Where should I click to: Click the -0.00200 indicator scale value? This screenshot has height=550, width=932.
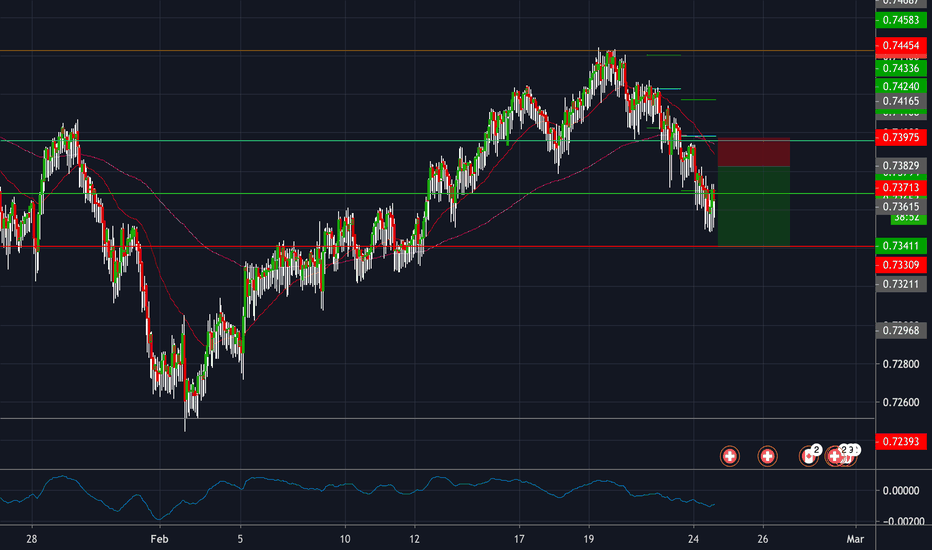902,521
